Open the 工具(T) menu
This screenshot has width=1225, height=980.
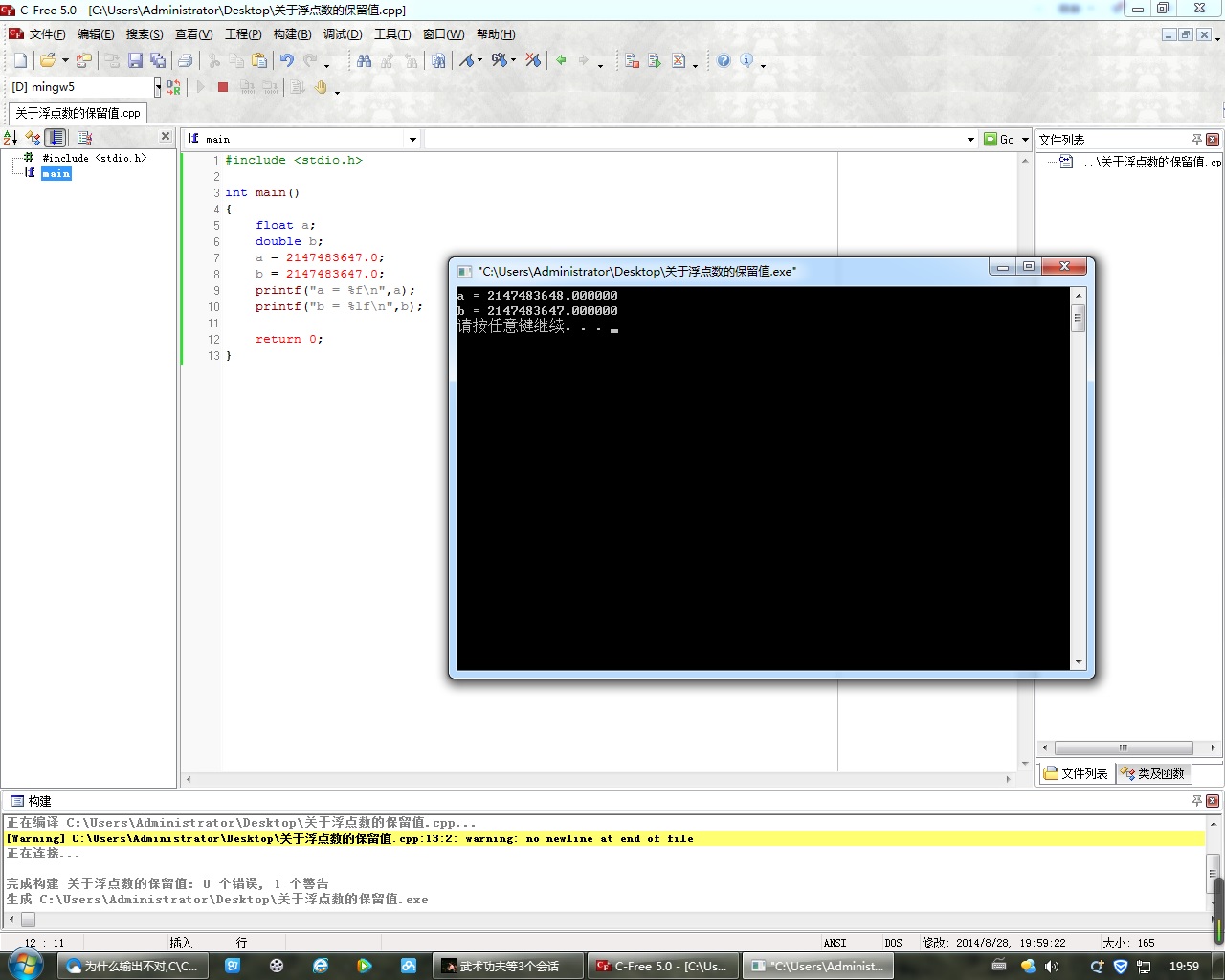tap(392, 34)
